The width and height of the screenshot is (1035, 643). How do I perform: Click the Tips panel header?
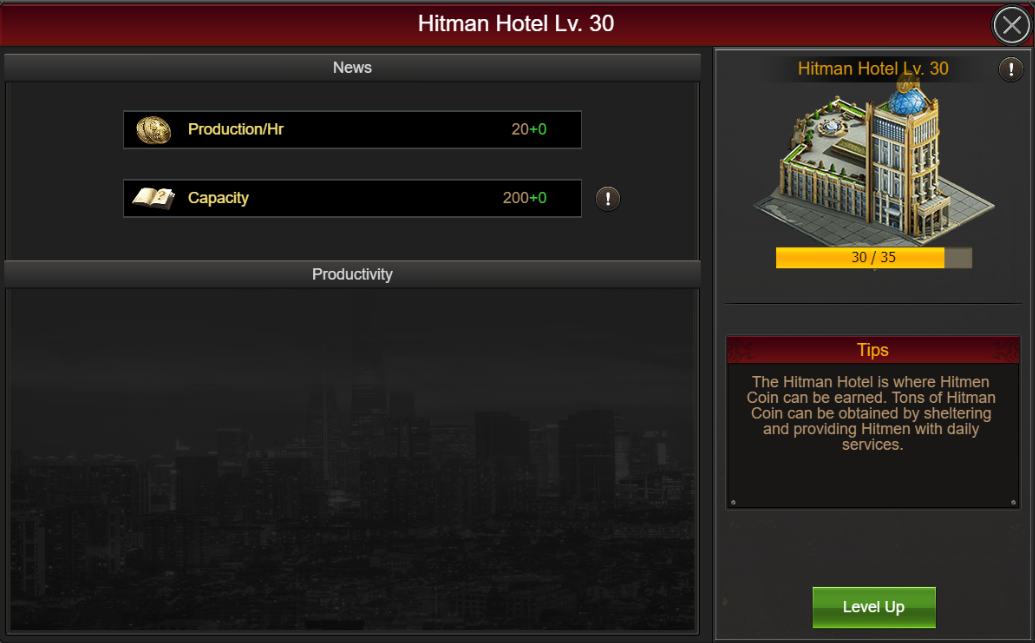(873, 350)
